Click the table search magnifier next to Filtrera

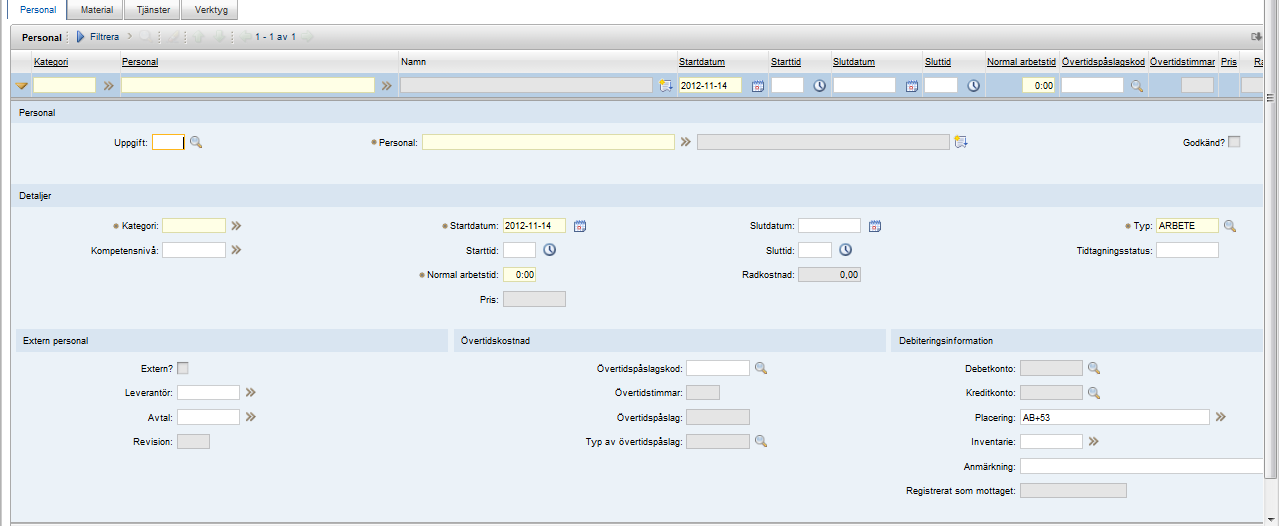click(x=146, y=37)
